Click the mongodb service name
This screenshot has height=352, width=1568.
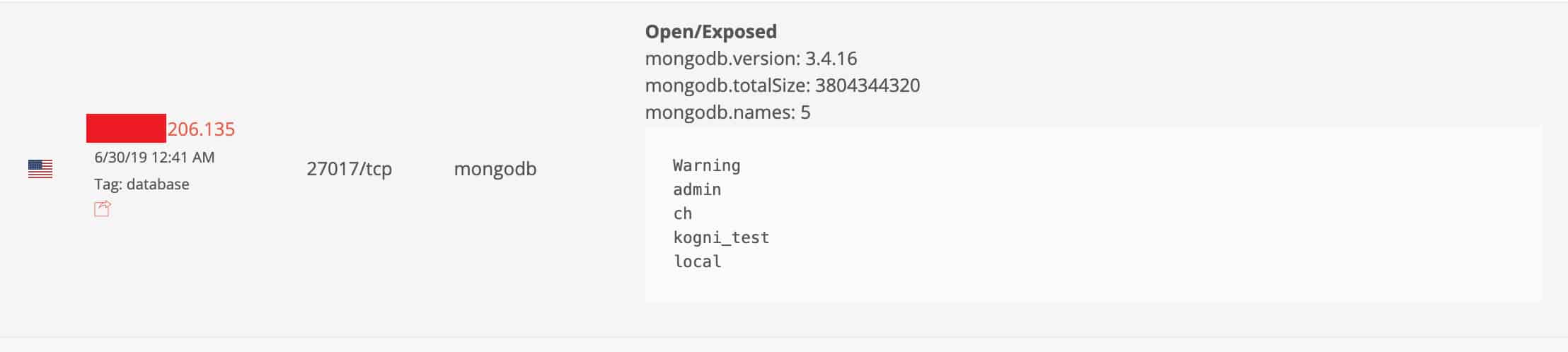point(495,169)
